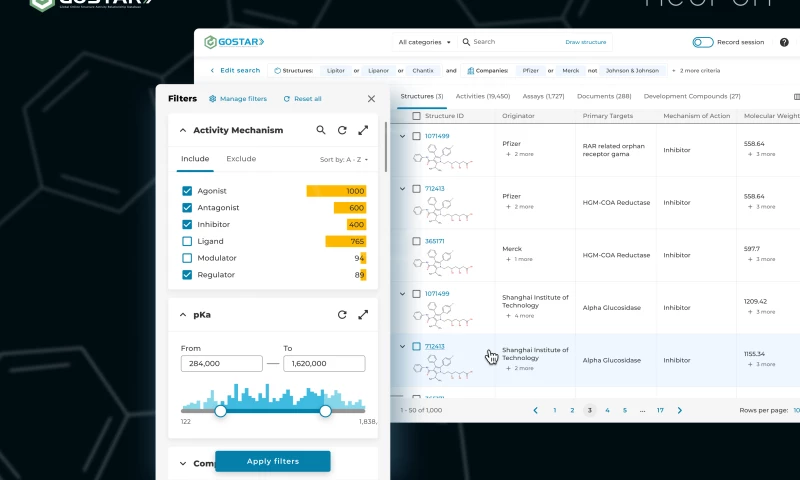Click the left pKa range slider handle
The image size is (800, 480).
220,411
